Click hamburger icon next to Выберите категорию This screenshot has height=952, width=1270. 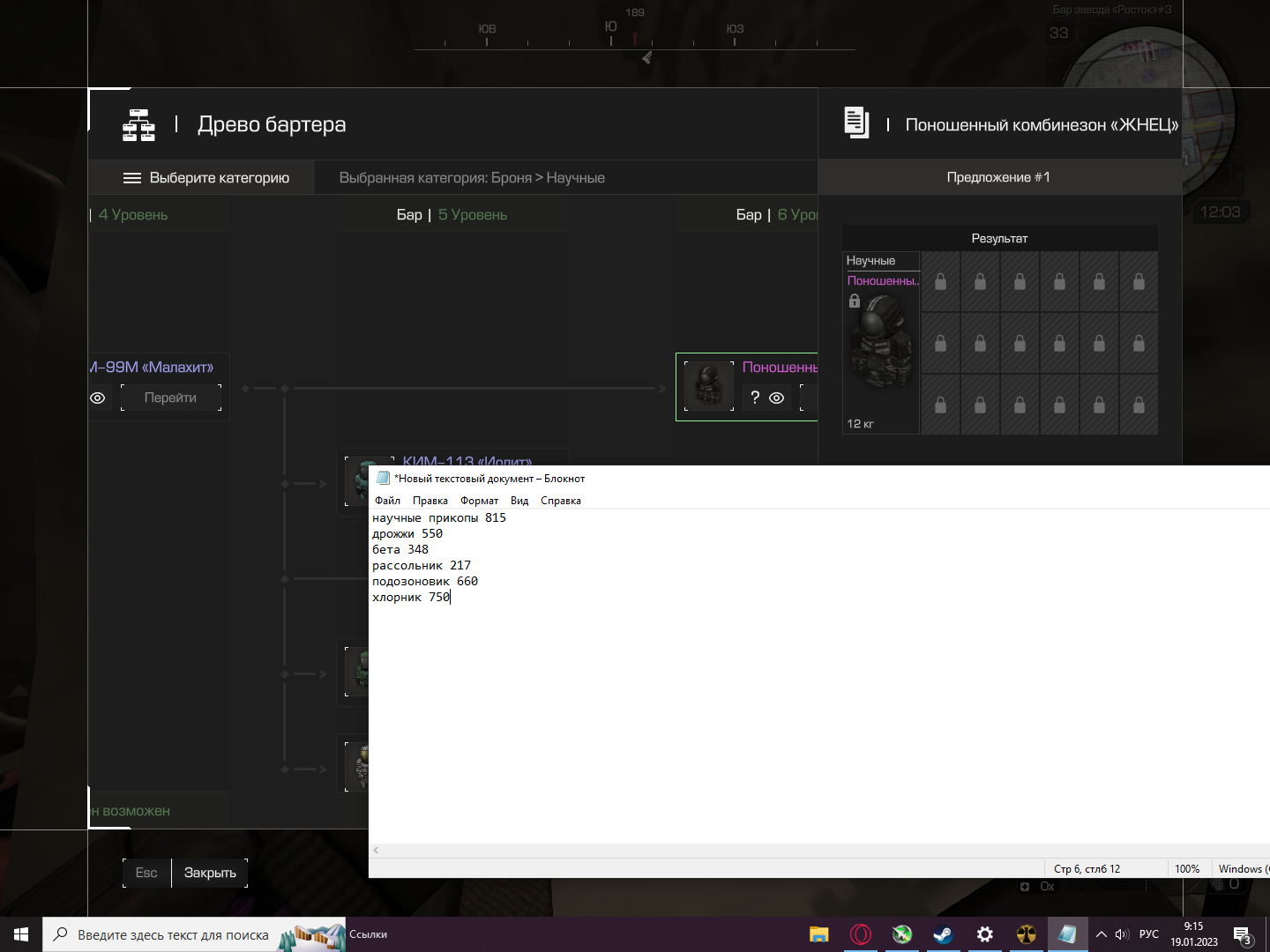(x=132, y=178)
